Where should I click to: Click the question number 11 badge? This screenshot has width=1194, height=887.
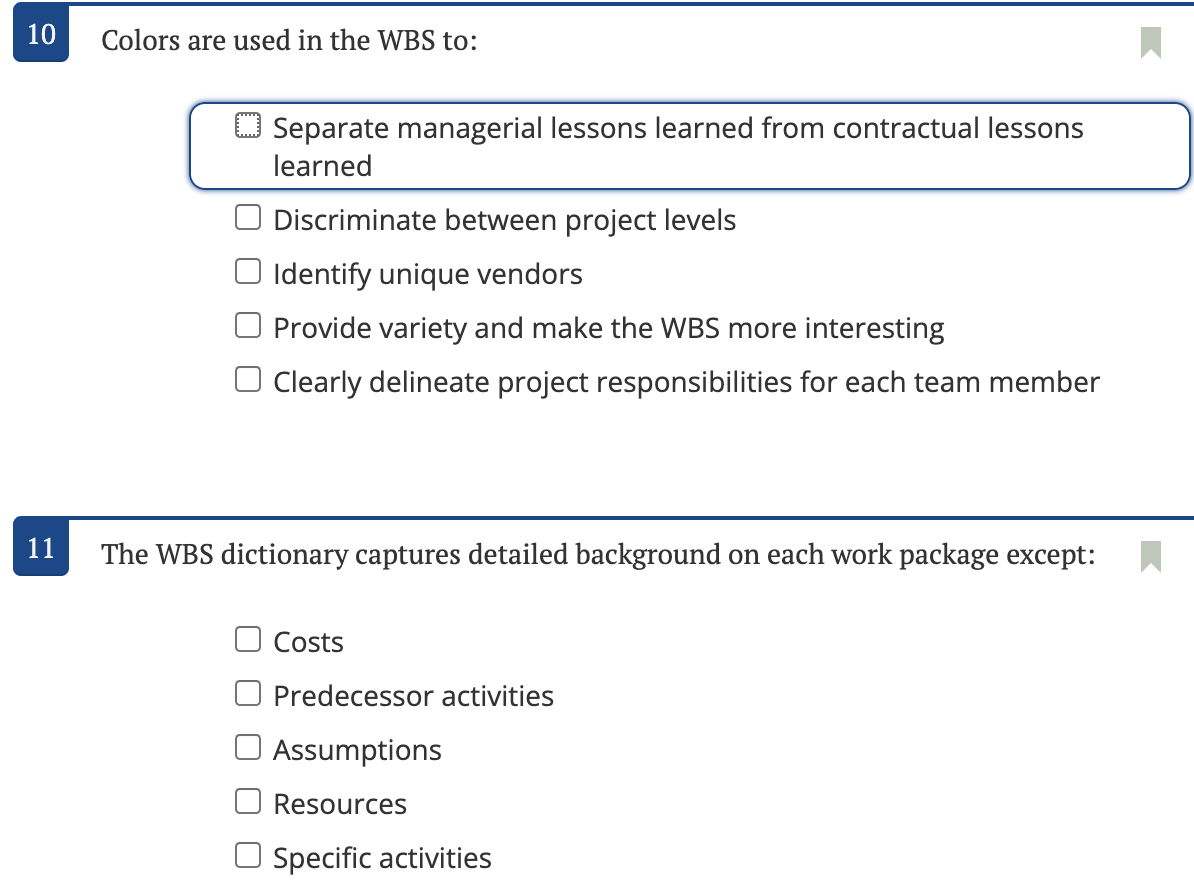[40, 548]
